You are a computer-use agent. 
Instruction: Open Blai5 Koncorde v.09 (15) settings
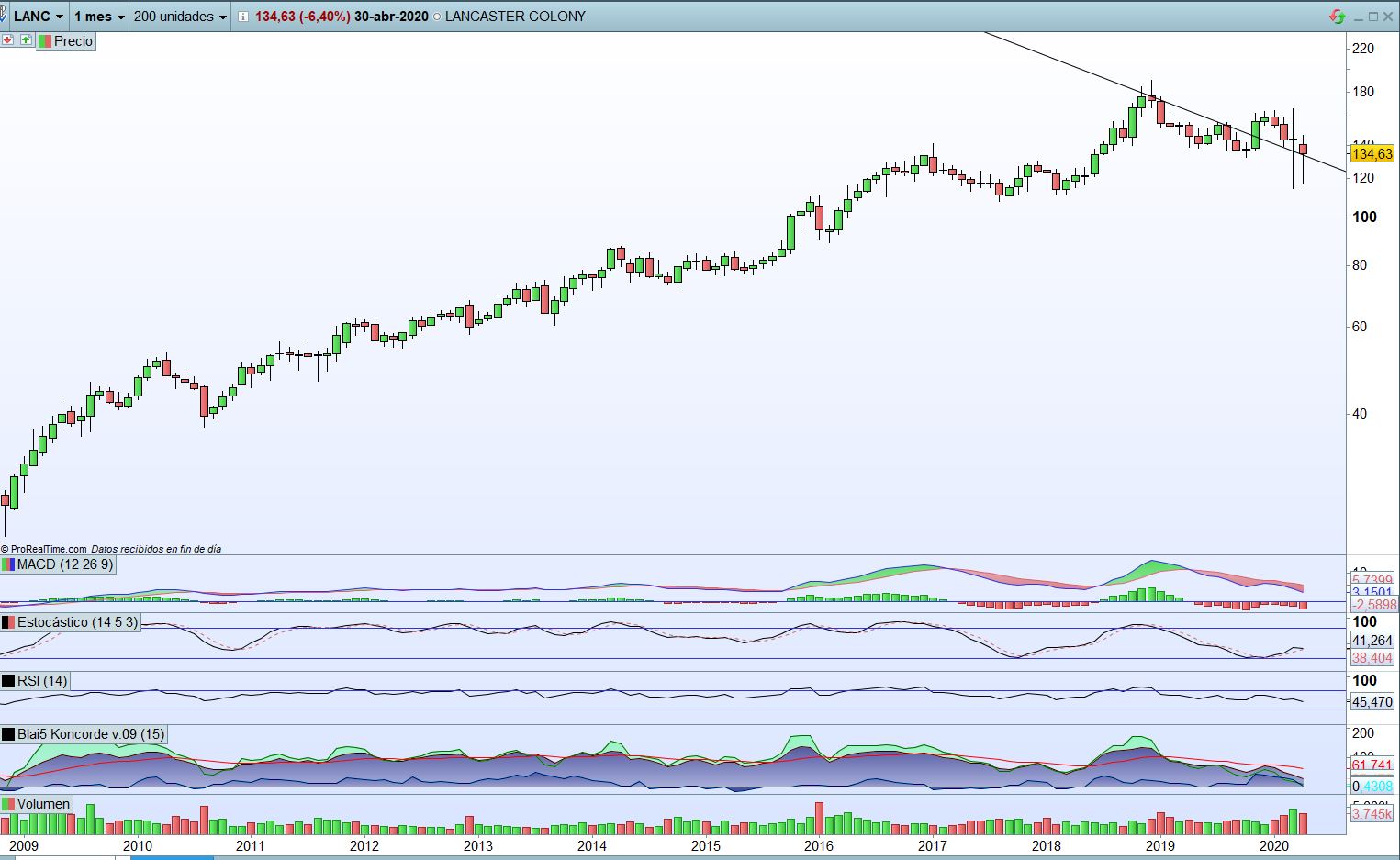coord(91,734)
